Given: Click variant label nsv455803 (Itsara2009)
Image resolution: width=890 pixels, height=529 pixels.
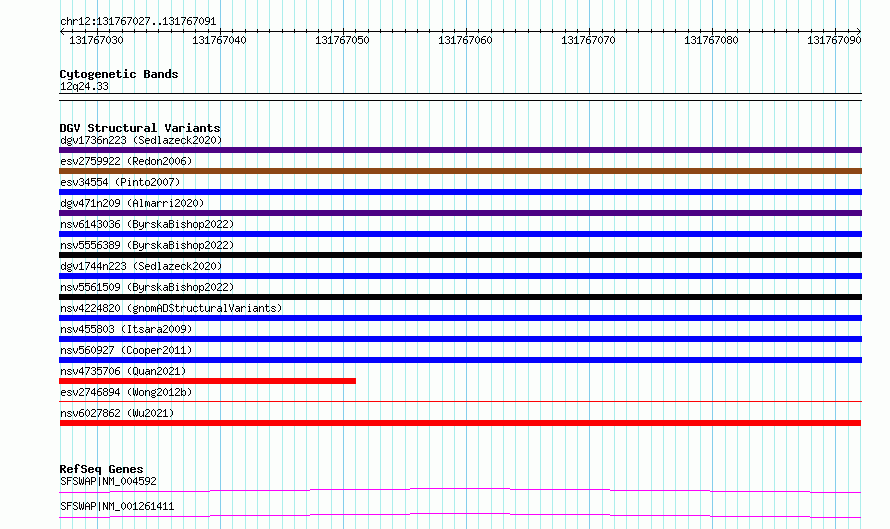Looking at the screenshot, I should pos(126,329).
